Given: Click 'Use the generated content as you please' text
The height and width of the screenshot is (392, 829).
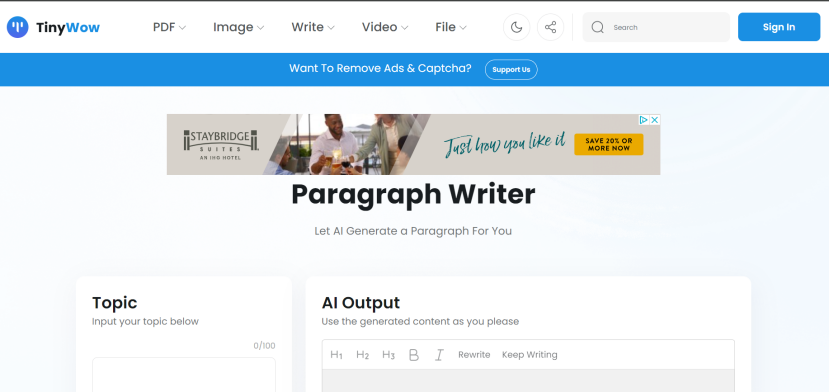Looking at the screenshot, I should click(x=420, y=322).
